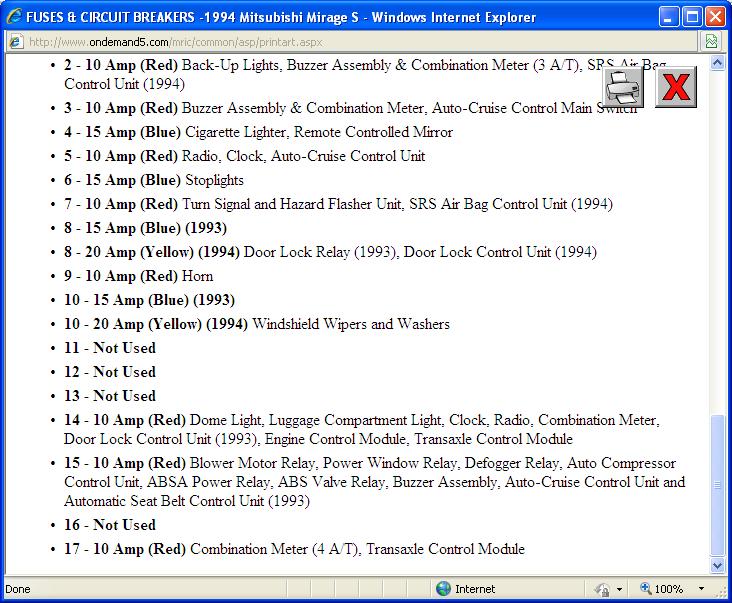Click "15 - 10 Amp (Red)" Blower Motor entry
Screen dimensions: 732x603
374,482
